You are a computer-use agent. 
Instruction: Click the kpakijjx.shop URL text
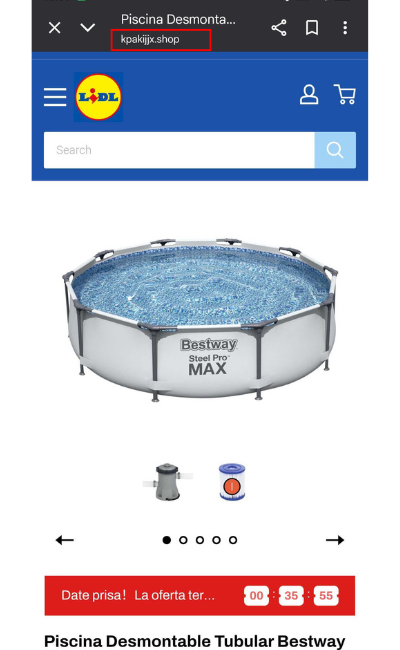(150, 39)
